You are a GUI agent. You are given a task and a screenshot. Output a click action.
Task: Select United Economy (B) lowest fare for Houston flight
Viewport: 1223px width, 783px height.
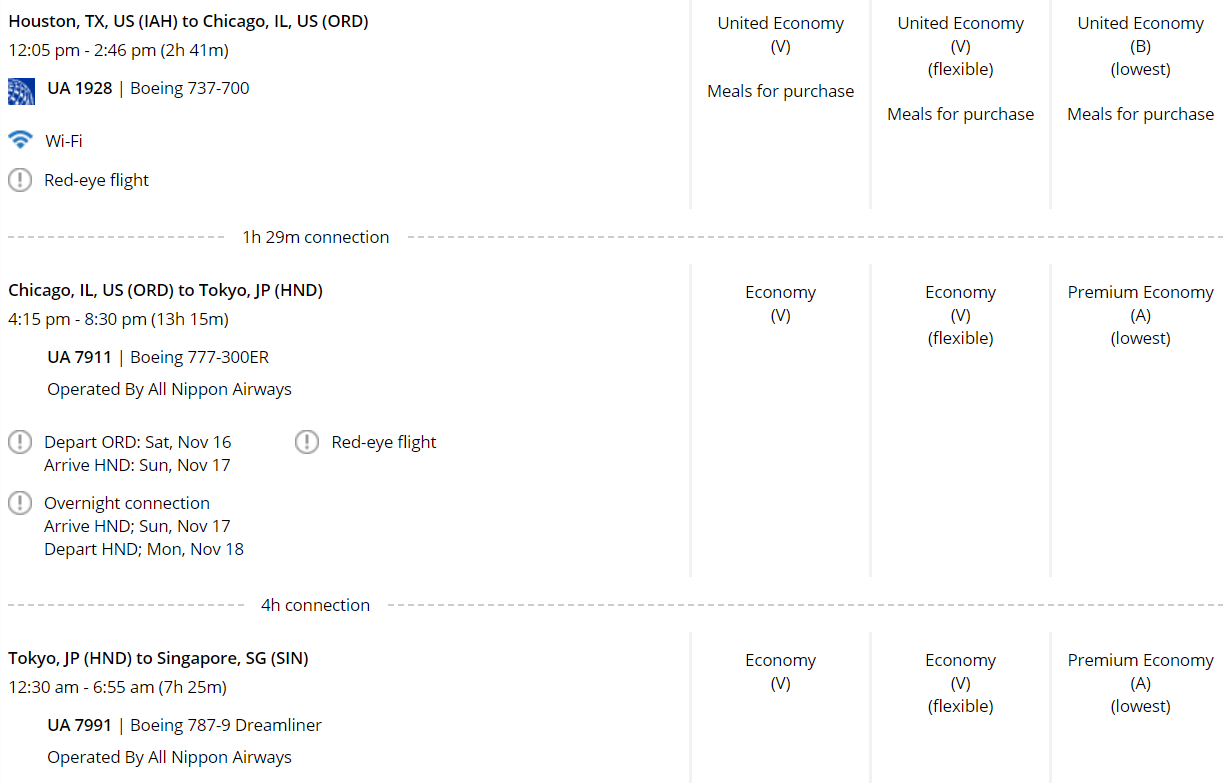pyautogui.click(x=1140, y=46)
